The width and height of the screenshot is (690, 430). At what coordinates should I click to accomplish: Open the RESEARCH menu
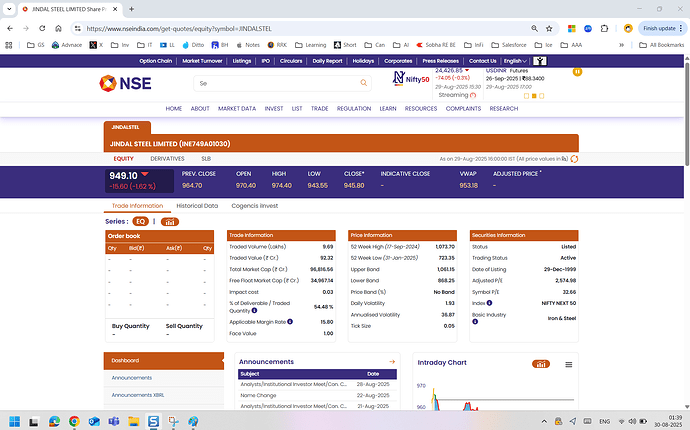[503, 109]
